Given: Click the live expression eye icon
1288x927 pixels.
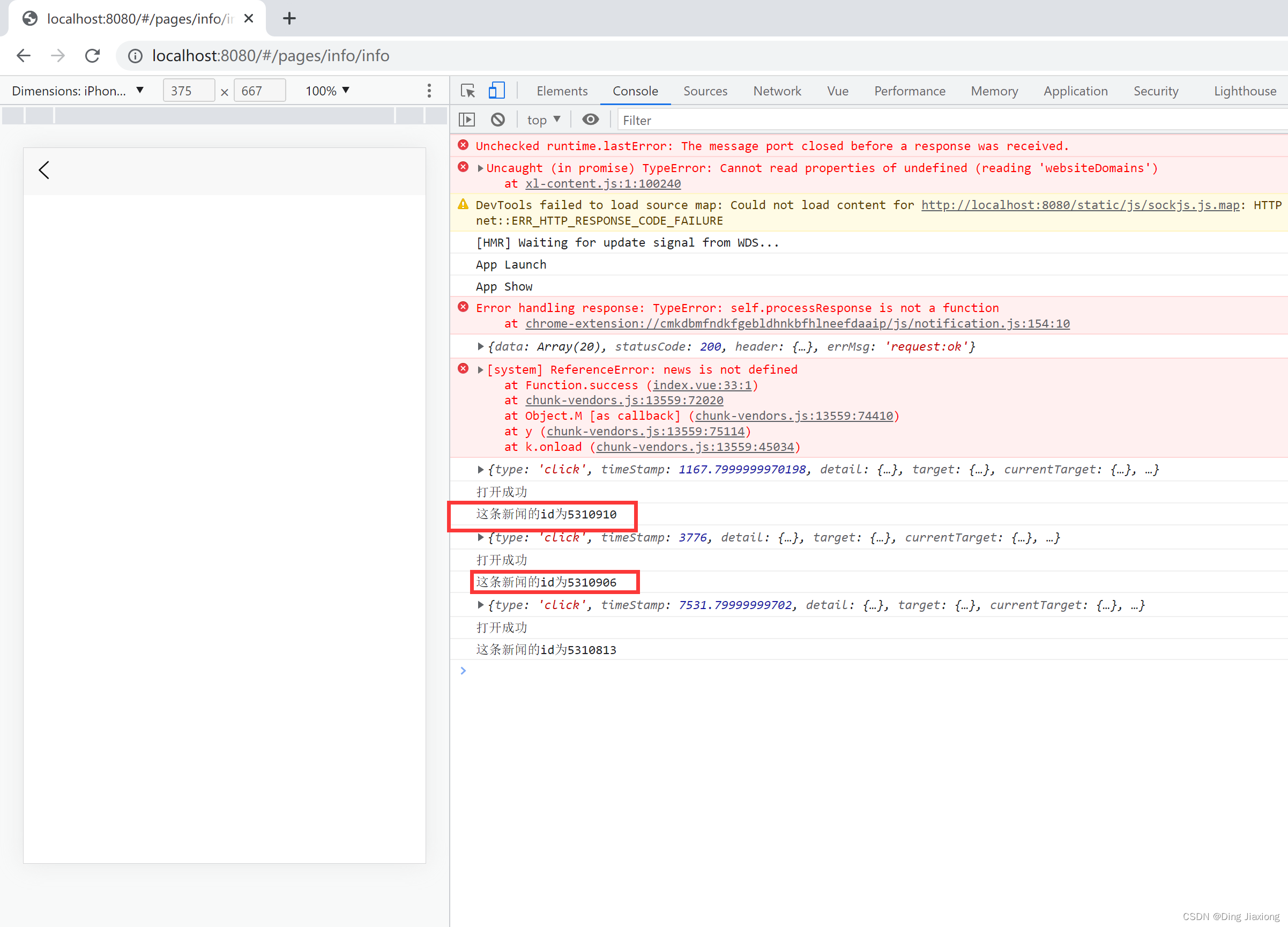Looking at the screenshot, I should click(x=590, y=120).
